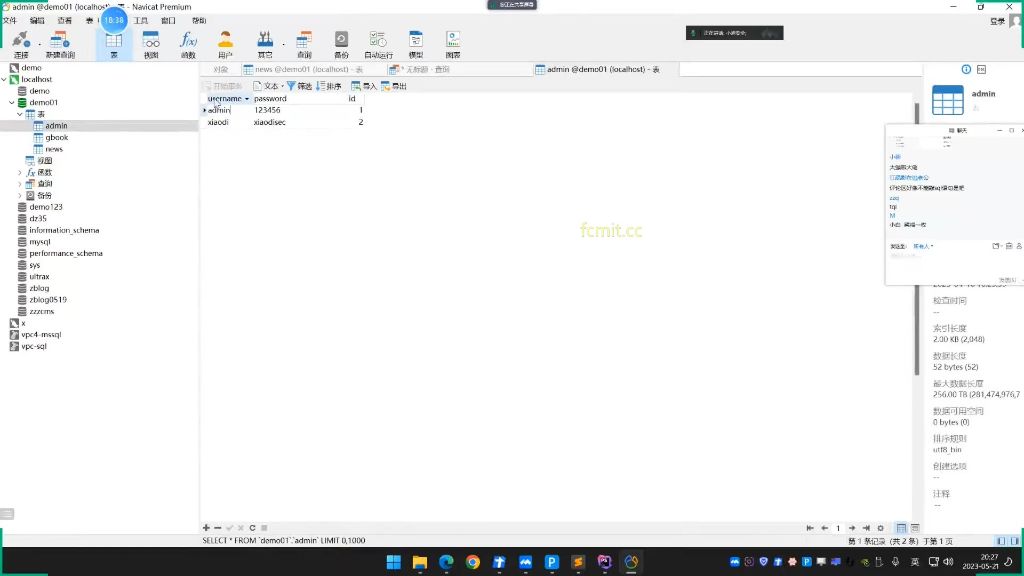Screen dimensions: 1024x576
Task: Toggle the right information pane visibility
Action: (1015, 541)
